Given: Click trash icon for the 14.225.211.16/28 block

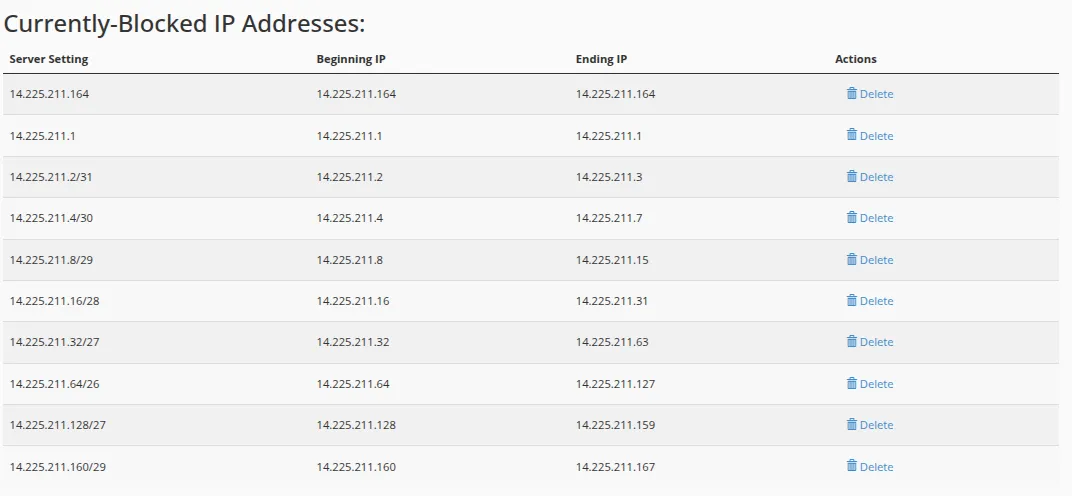Looking at the screenshot, I should pos(852,300).
